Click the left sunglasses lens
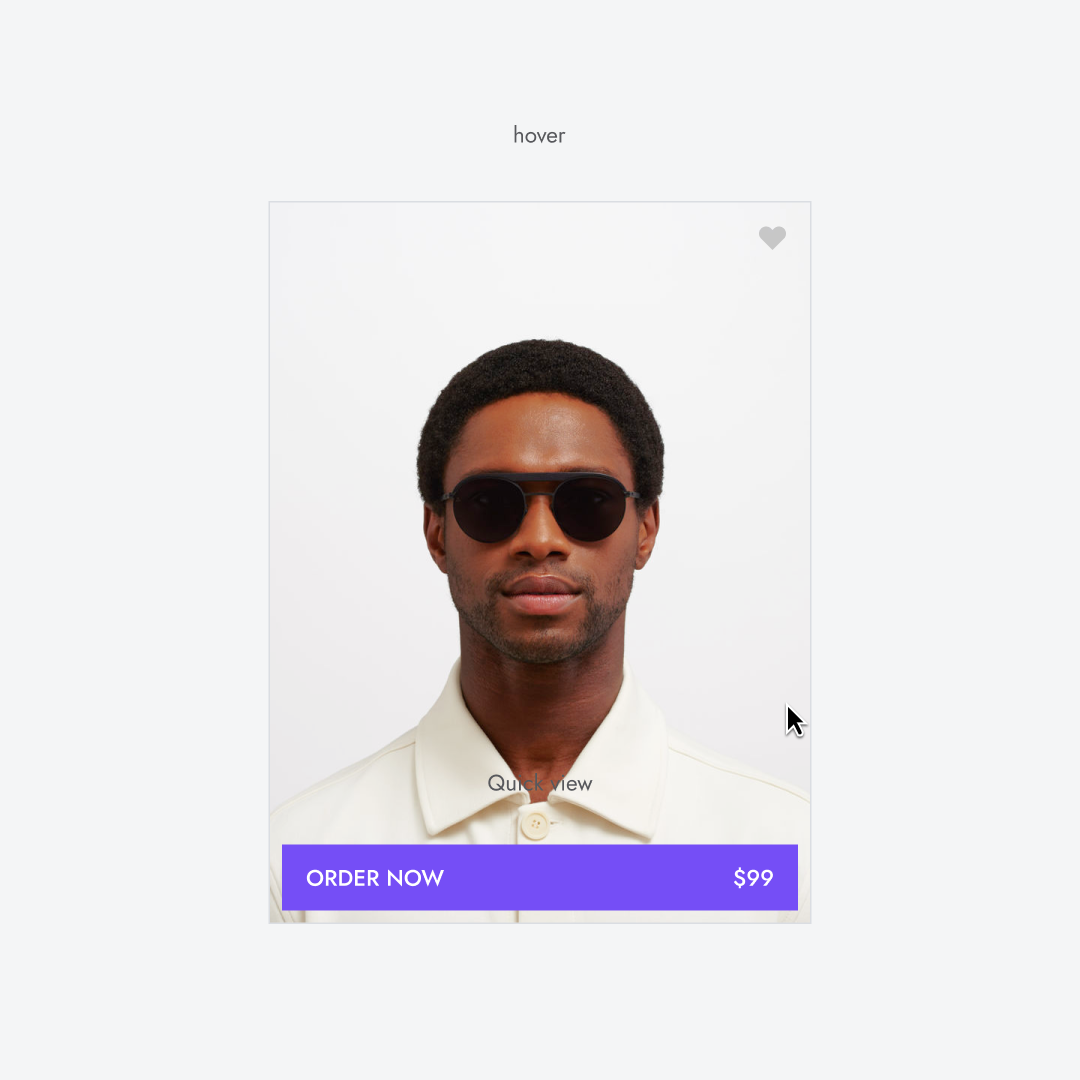This screenshot has width=1080, height=1080. click(x=488, y=510)
